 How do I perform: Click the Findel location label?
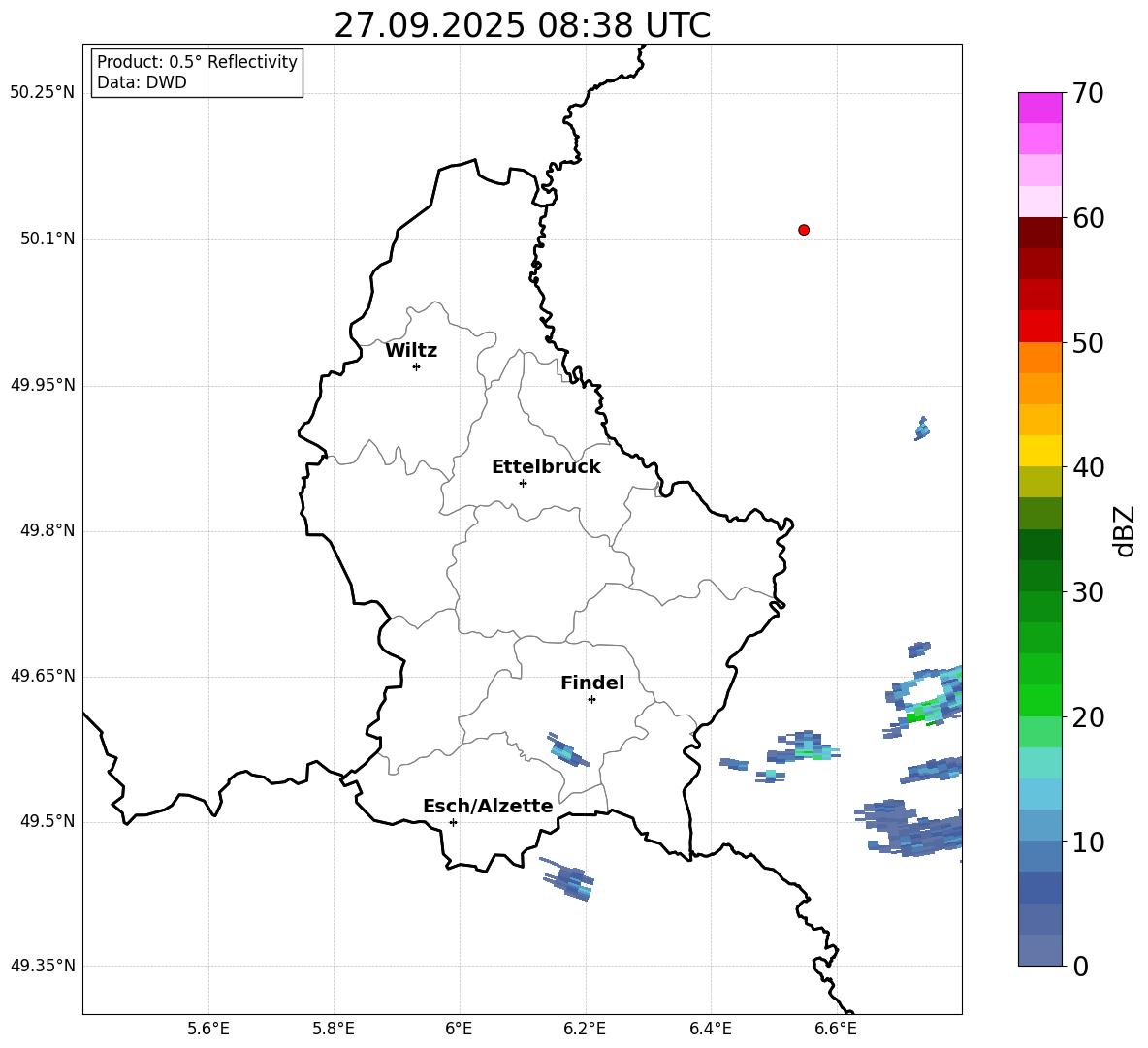coord(592,683)
